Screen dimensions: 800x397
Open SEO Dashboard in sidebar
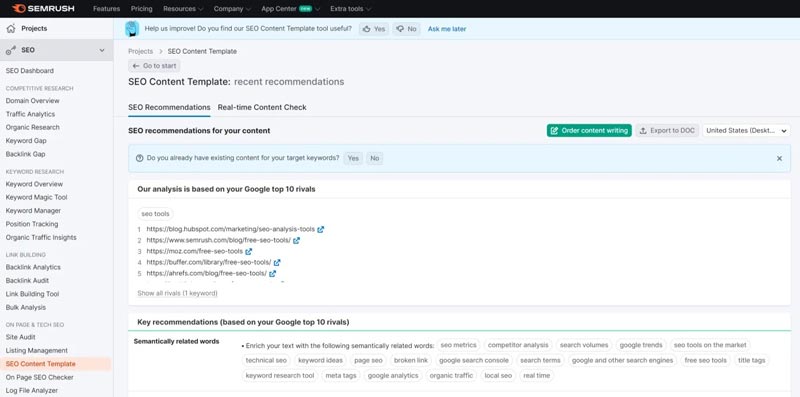30,71
